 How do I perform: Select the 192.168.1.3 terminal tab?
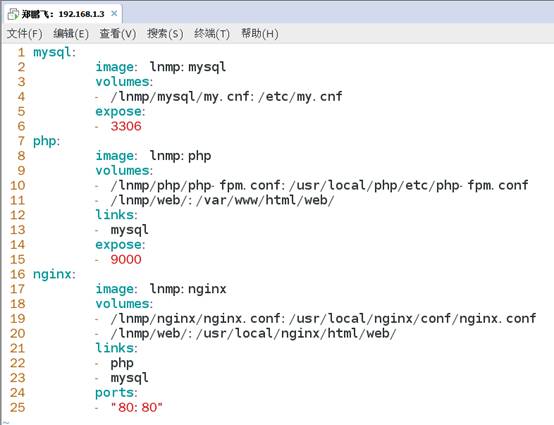click(x=63, y=14)
